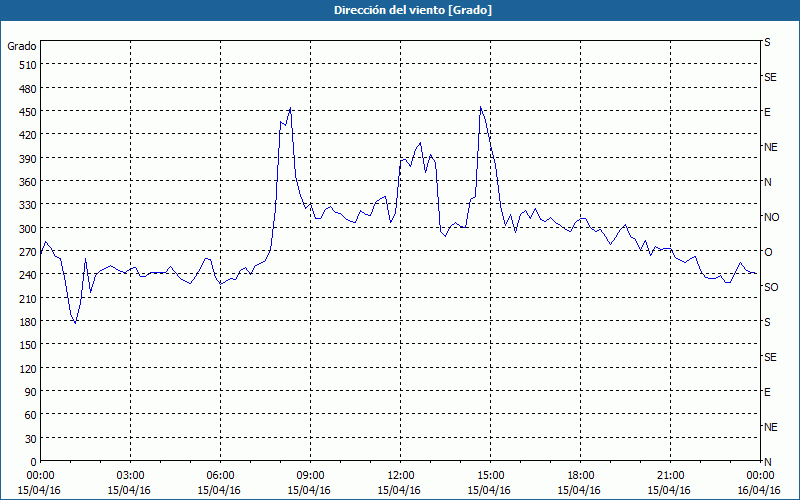
Task: Click the 180 value on the degree axis
Action: coord(28,322)
